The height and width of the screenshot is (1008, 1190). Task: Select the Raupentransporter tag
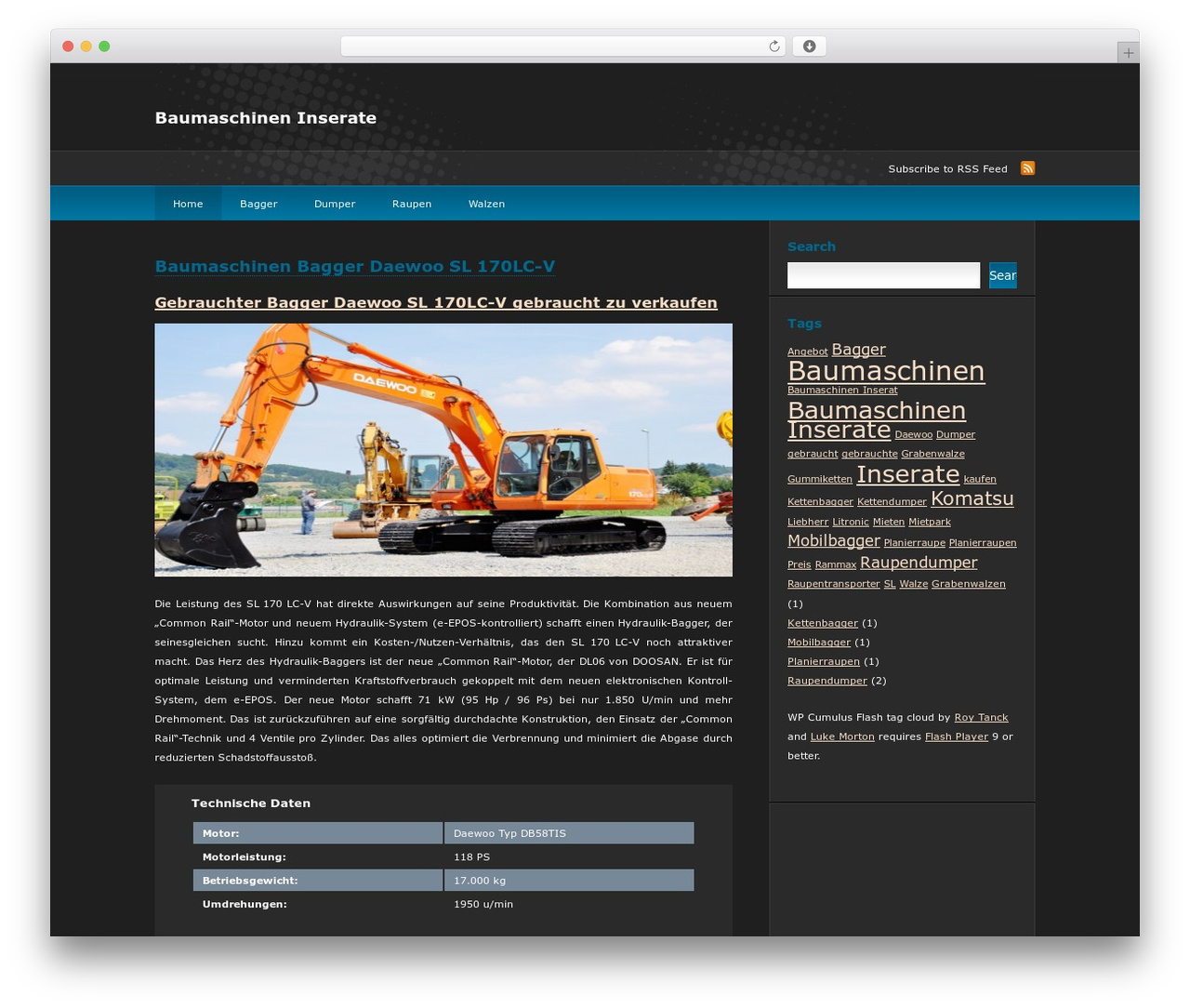(x=833, y=584)
